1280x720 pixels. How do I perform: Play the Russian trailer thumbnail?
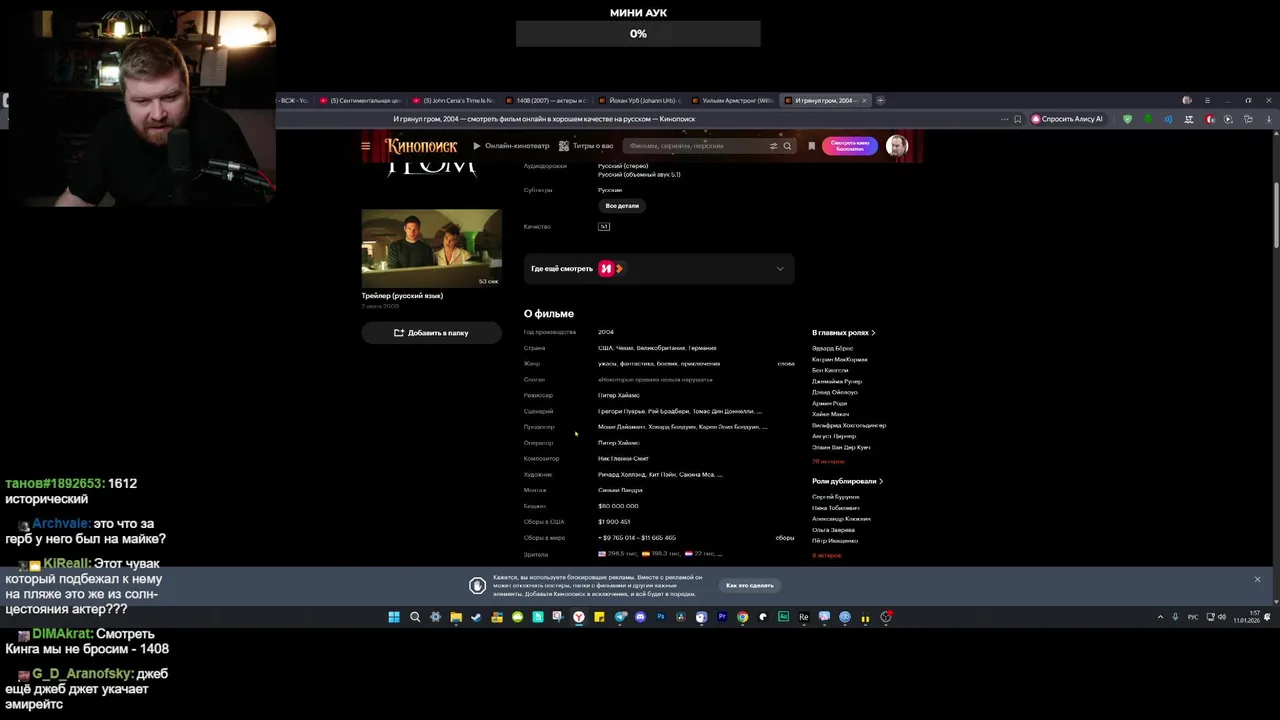click(x=431, y=248)
